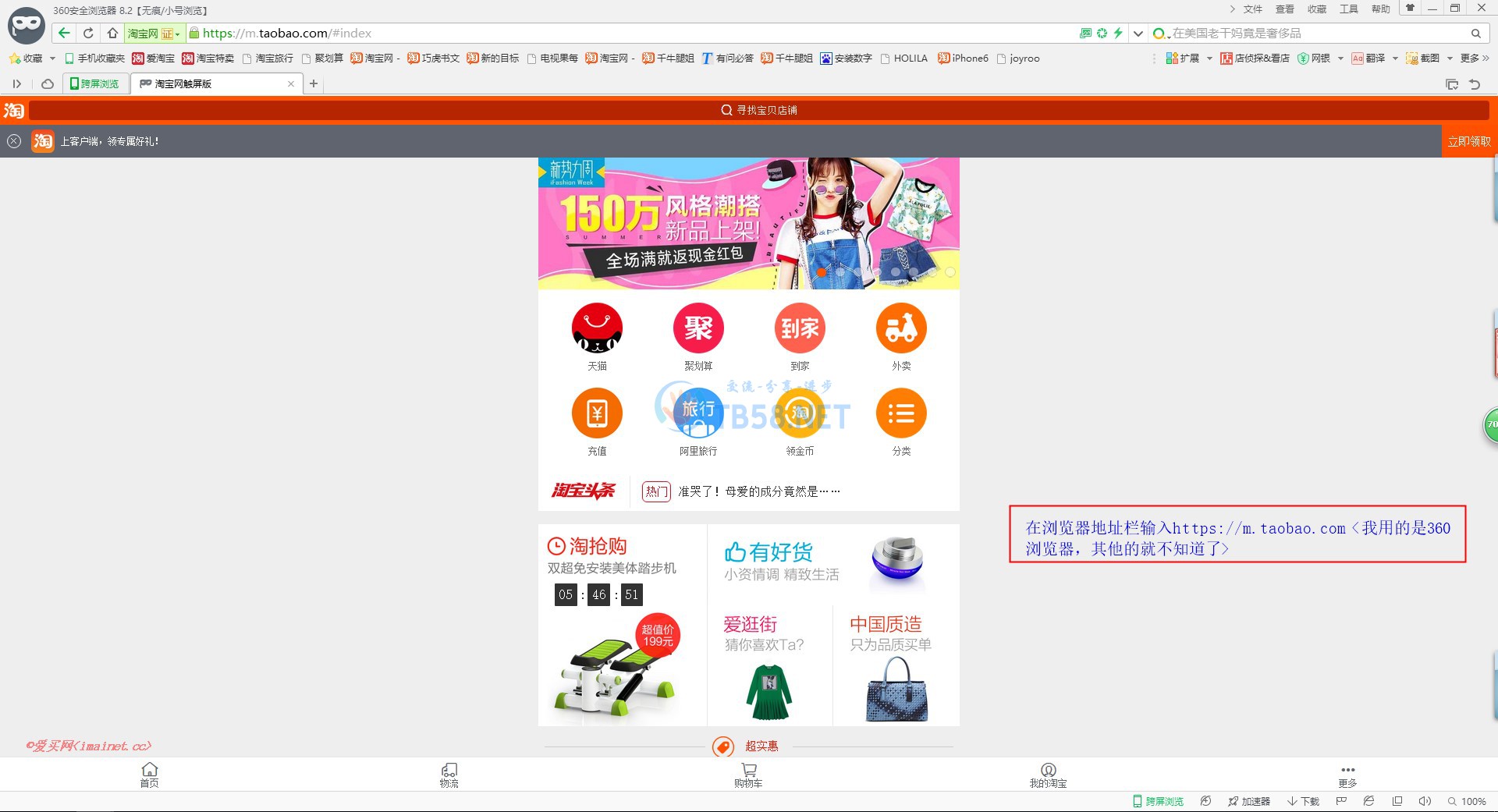Open the 淘抢购 stepper machine deal
Viewport: 1498px width, 812px height.
click(622, 625)
